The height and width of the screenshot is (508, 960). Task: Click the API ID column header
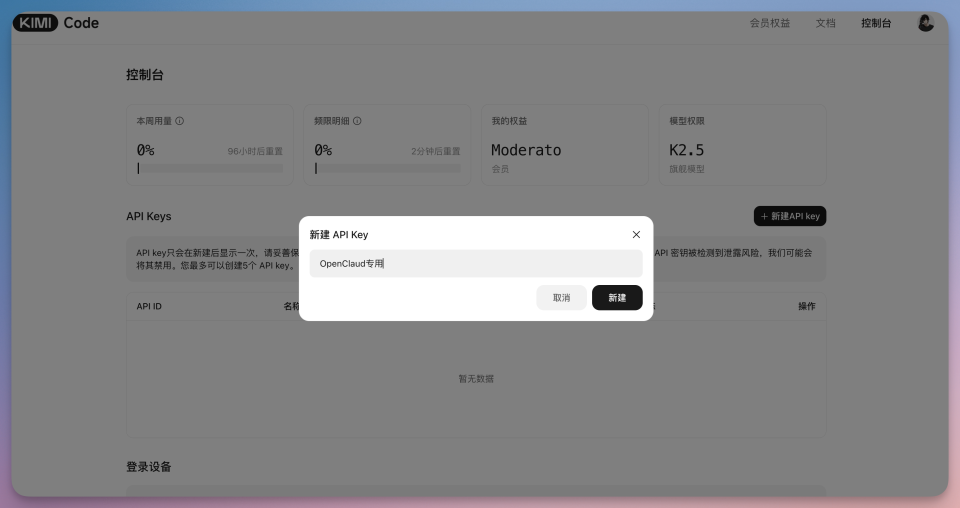click(149, 306)
